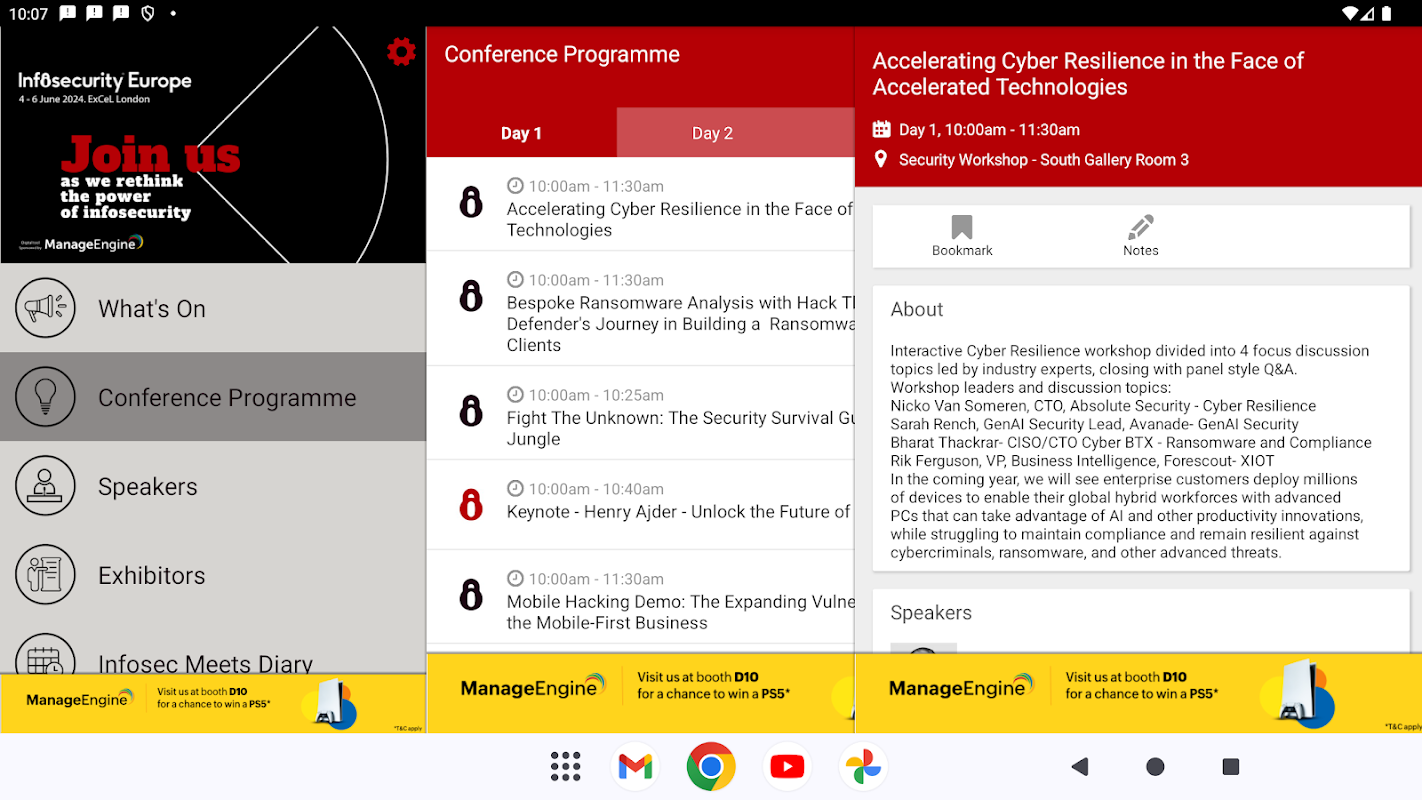The width and height of the screenshot is (1422, 800).
Task: Open the Fight The Unknown session
Action: coord(640,413)
